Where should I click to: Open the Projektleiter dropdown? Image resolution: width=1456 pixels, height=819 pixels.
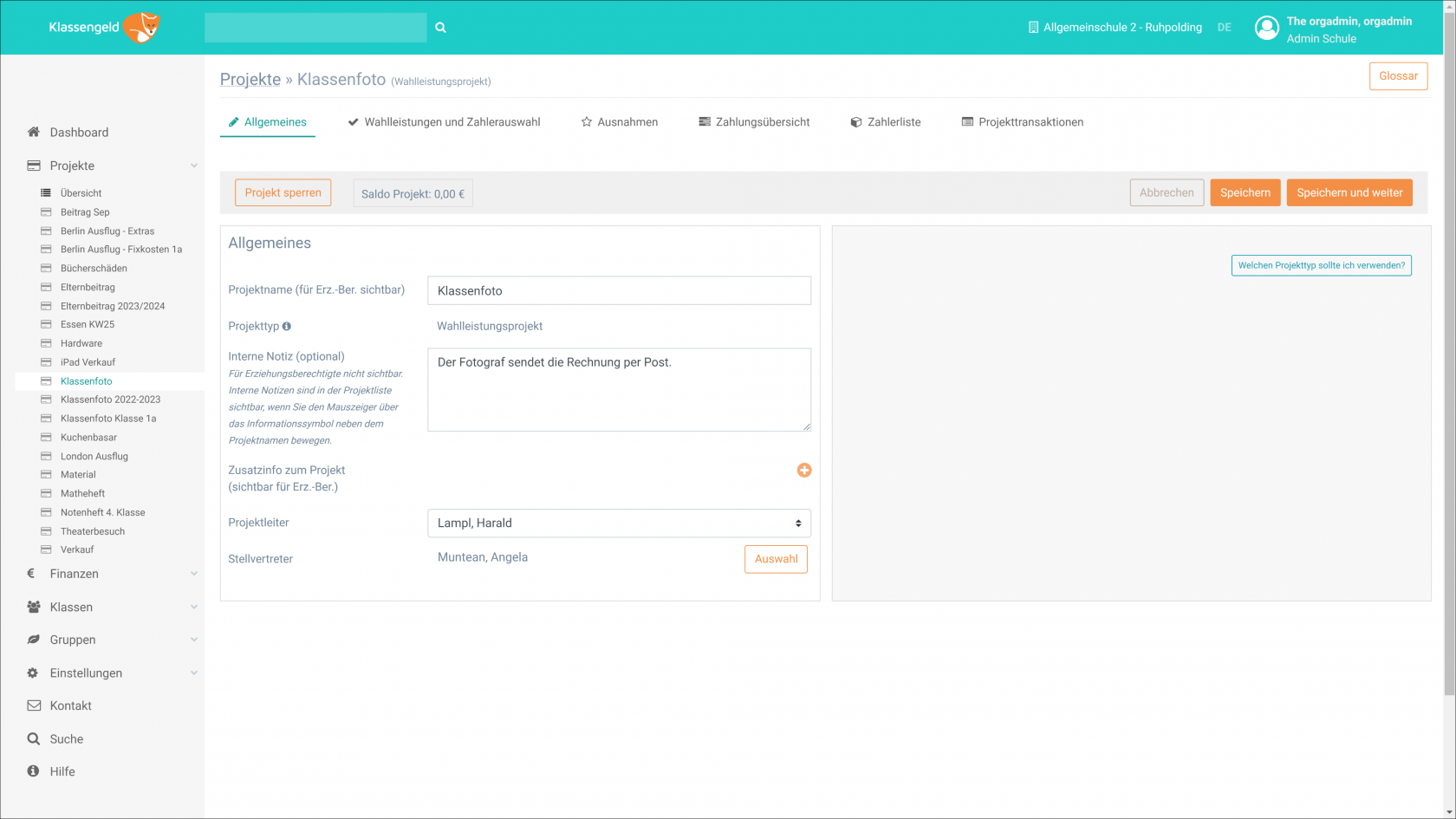click(619, 523)
